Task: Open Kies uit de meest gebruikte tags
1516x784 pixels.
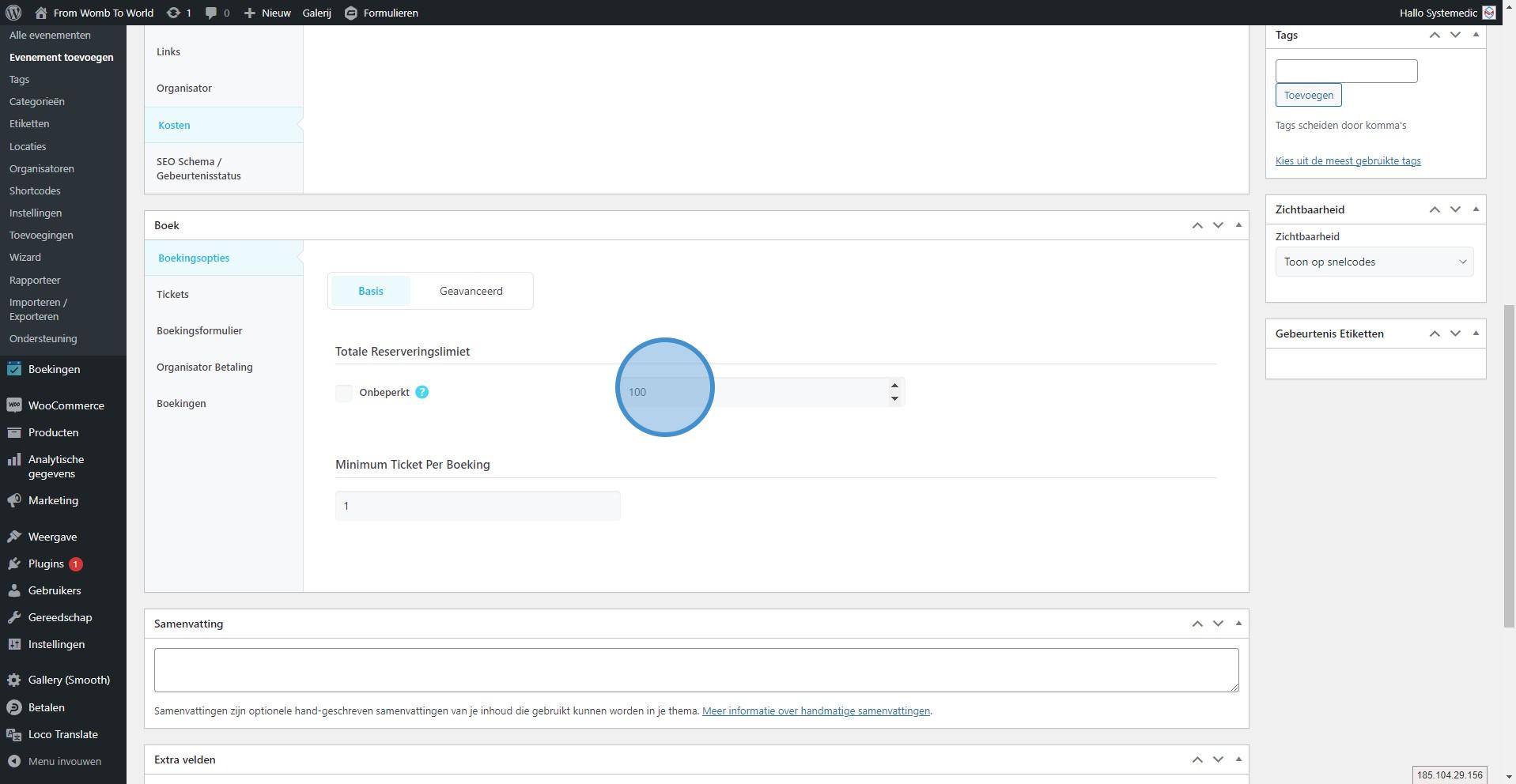Action: [x=1348, y=160]
